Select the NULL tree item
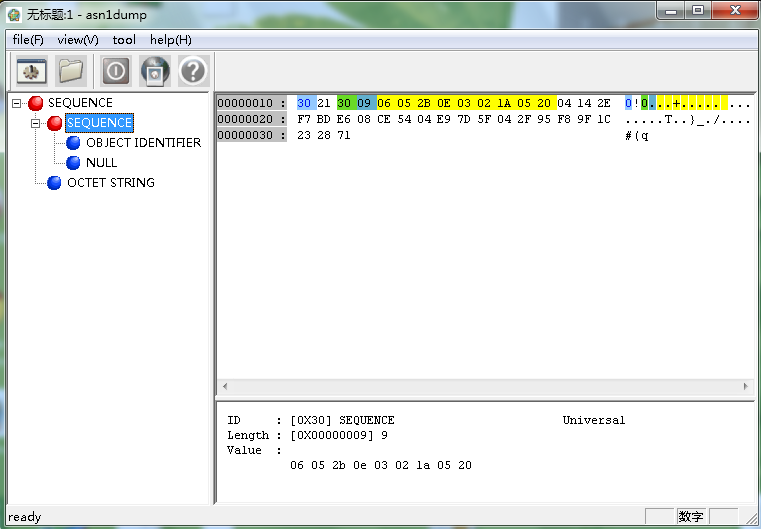The height and width of the screenshot is (529, 761). [101, 163]
